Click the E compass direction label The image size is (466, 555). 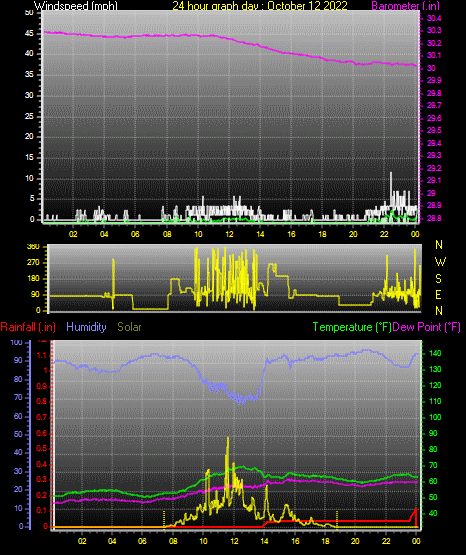(x=438, y=294)
